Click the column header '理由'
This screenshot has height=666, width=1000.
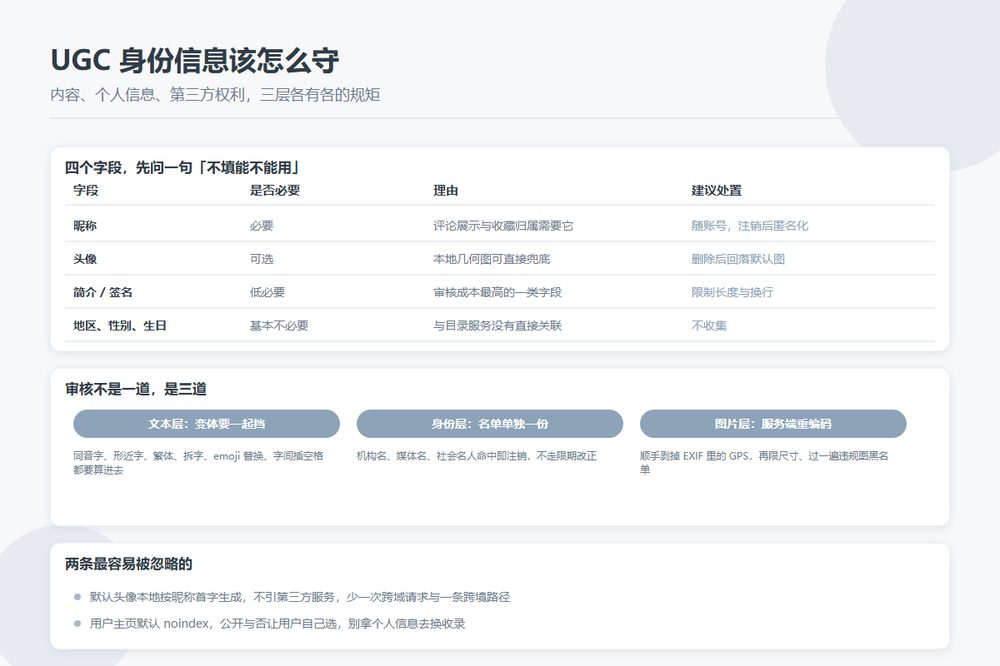[446, 190]
